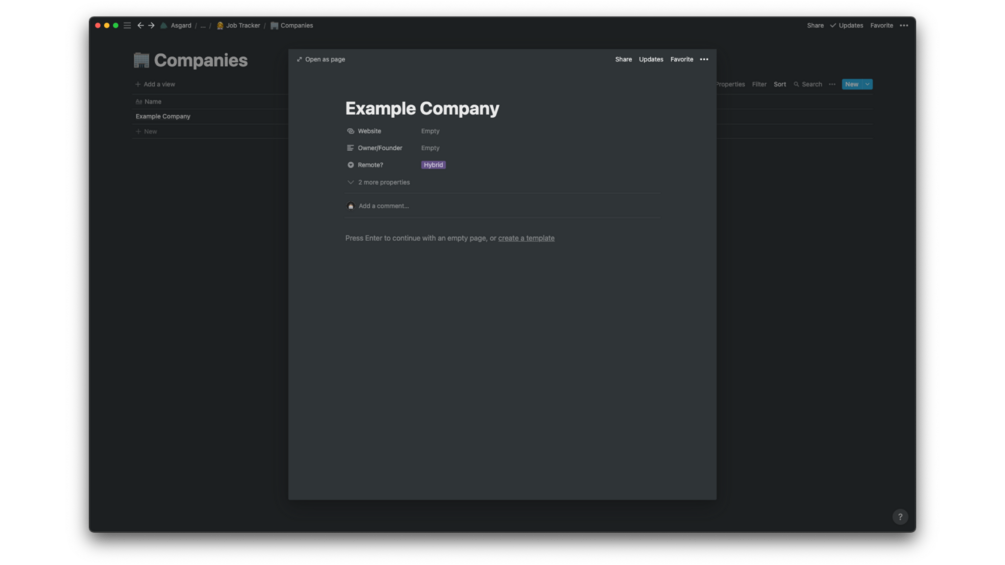Select the purple Hybrid tag

click(433, 165)
